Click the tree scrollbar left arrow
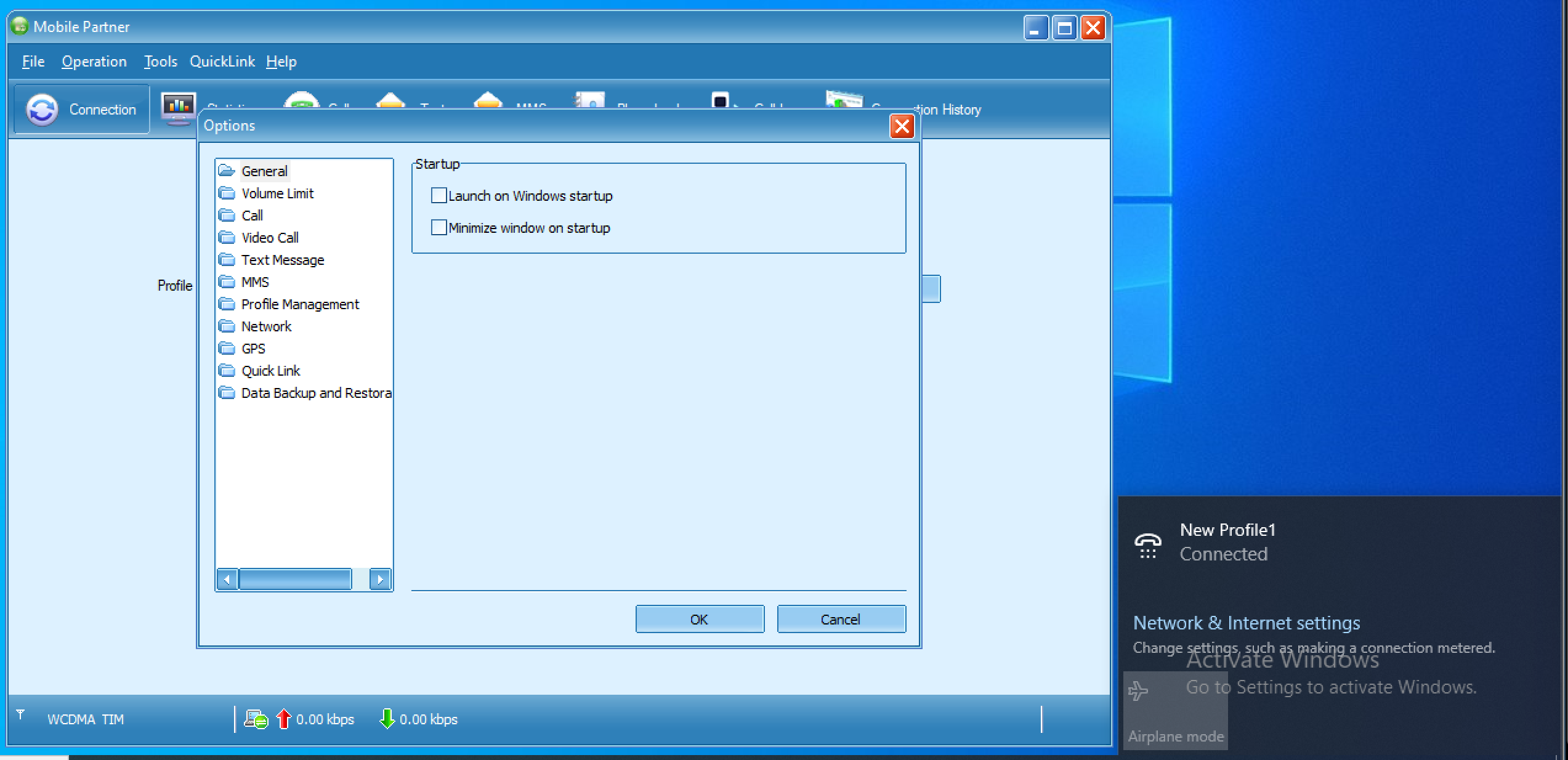Image resolution: width=1568 pixels, height=760 pixels. pyautogui.click(x=227, y=580)
